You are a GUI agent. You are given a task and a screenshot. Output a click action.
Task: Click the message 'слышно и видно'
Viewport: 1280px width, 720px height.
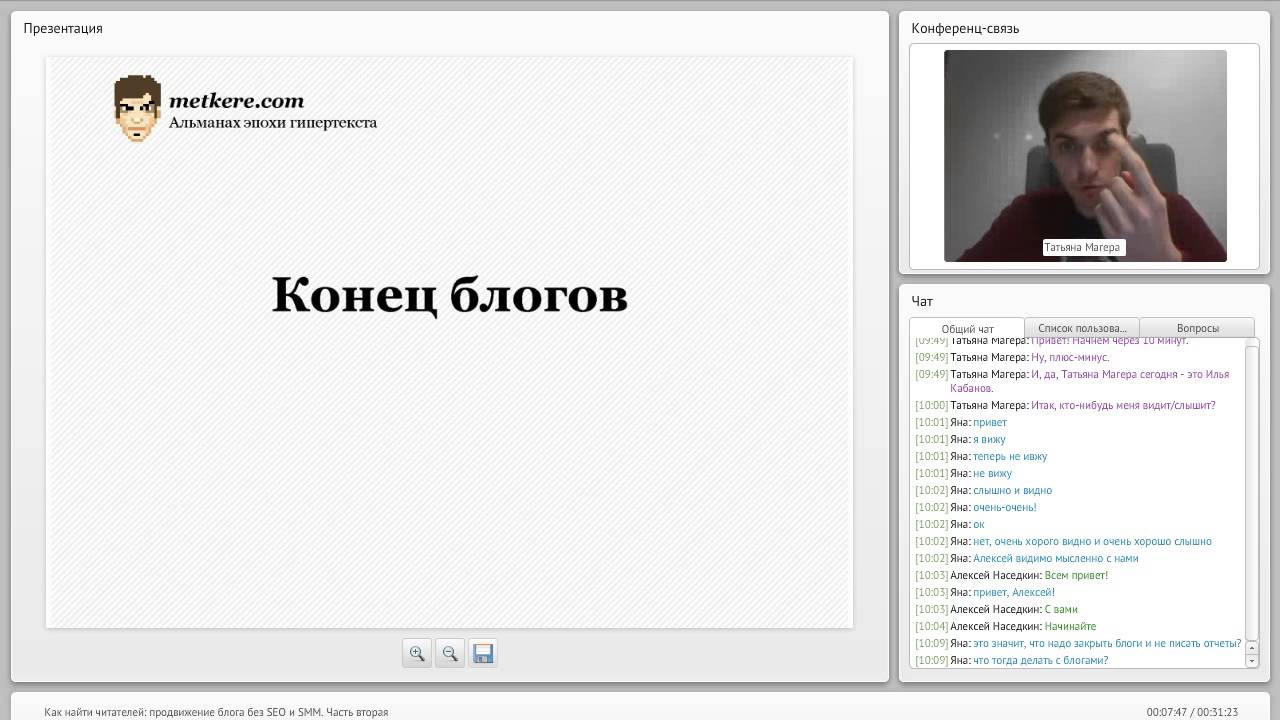point(1012,490)
